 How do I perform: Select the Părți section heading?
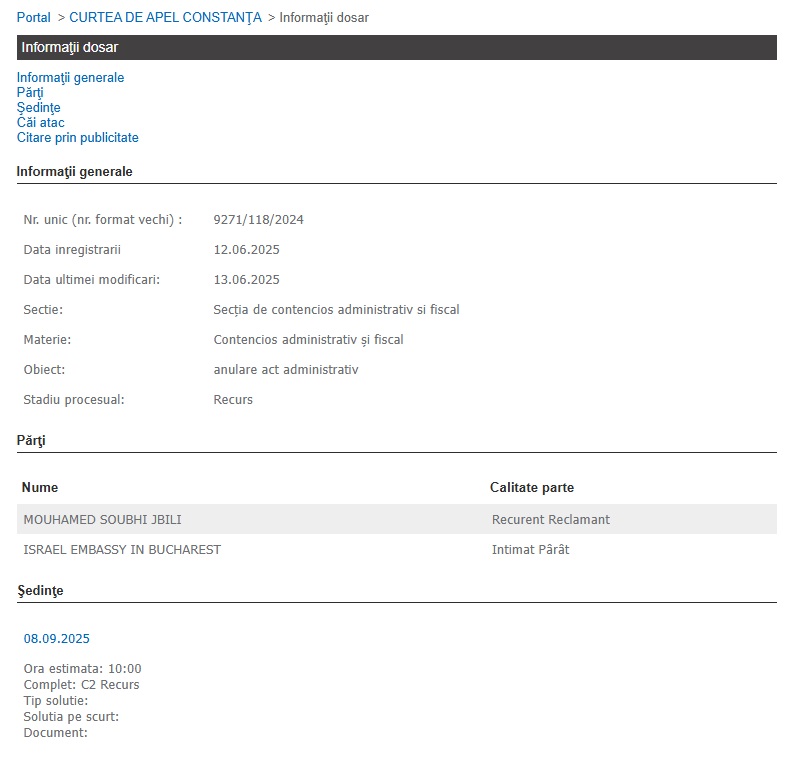[x=31, y=440]
